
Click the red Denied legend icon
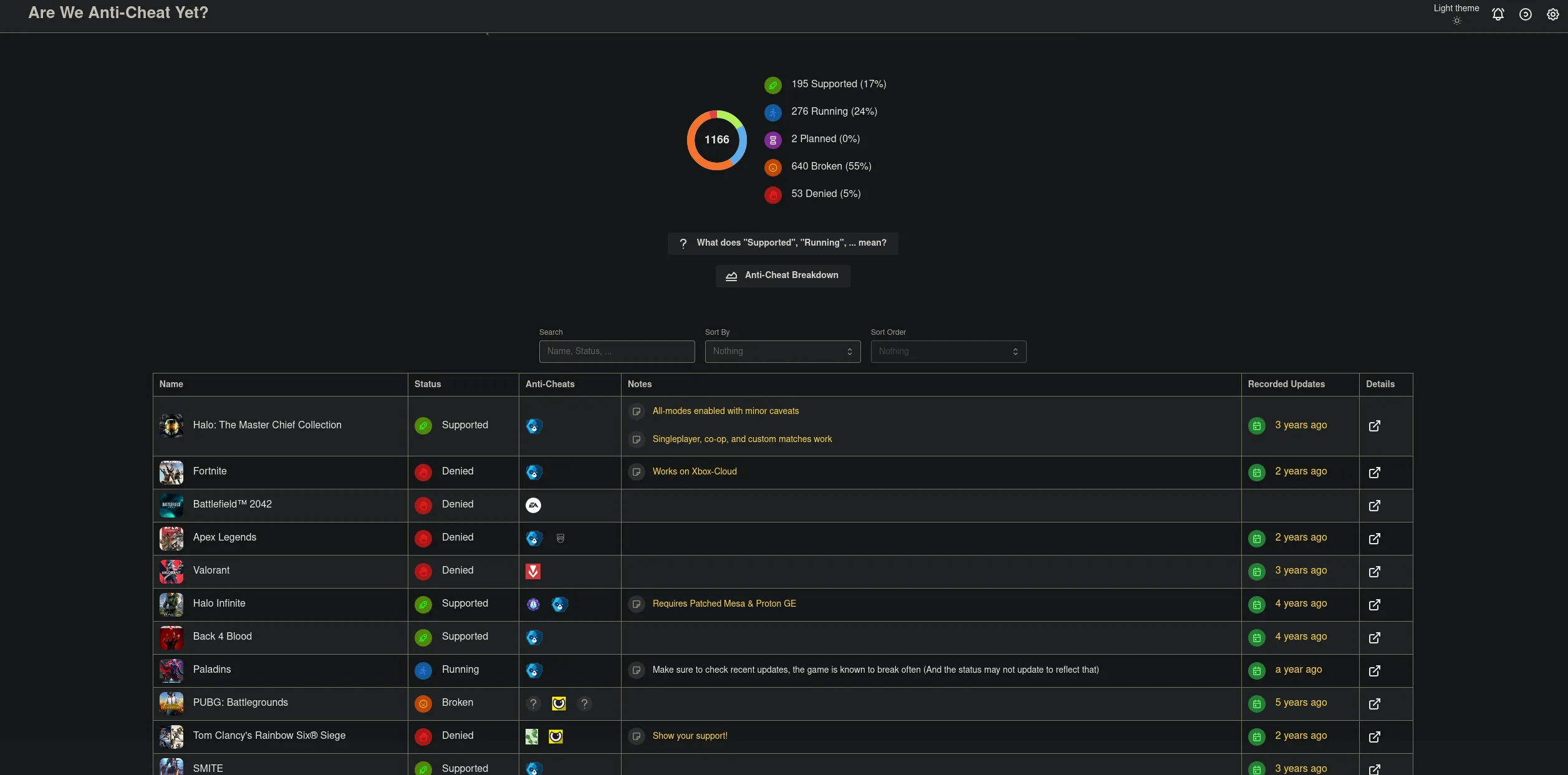click(x=772, y=195)
